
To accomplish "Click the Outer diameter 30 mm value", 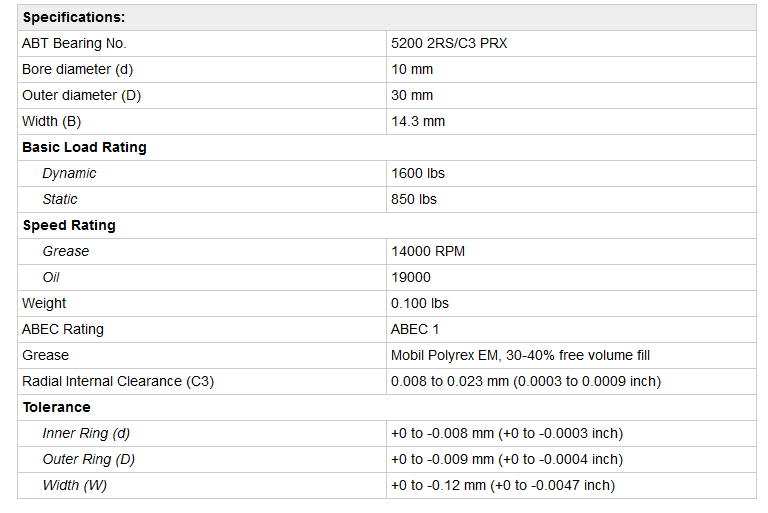I will click(412, 96).
